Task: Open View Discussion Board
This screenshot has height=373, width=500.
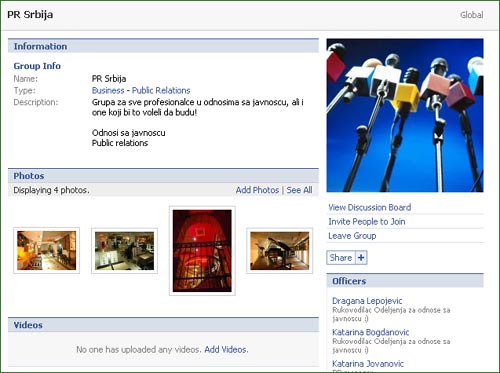Action: (x=370, y=207)
